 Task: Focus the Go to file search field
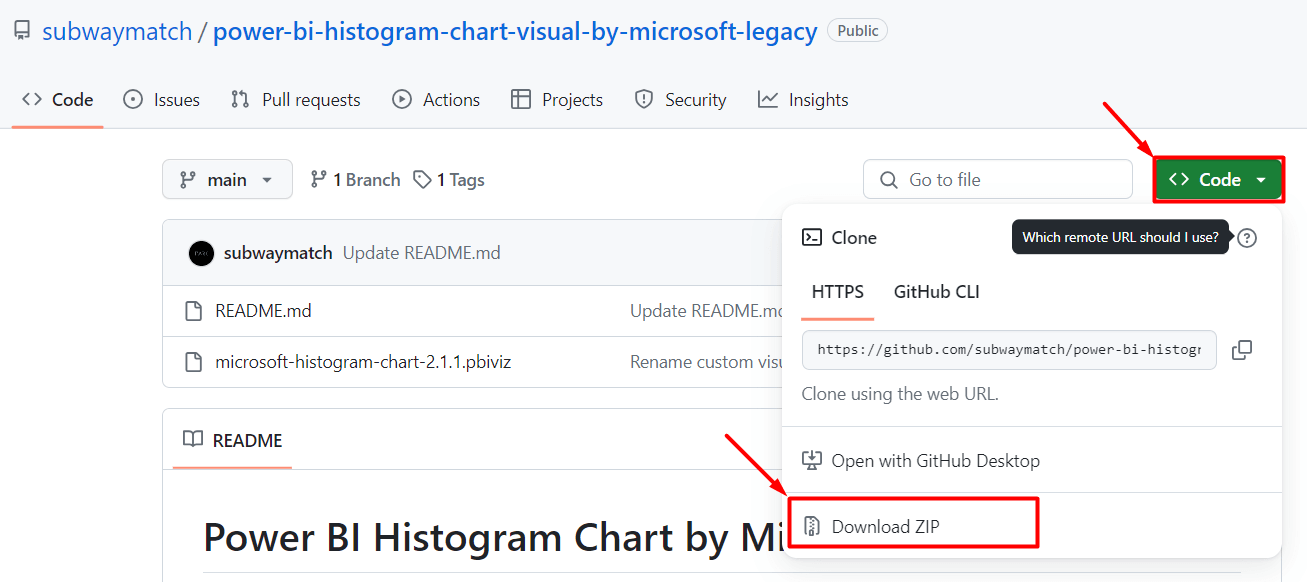pyautogui.click(x=997, y=180)
